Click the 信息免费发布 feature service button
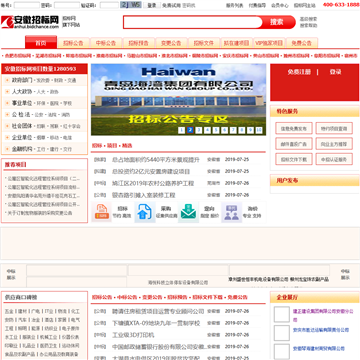This screenshot has width=360, height=360. 294,128
